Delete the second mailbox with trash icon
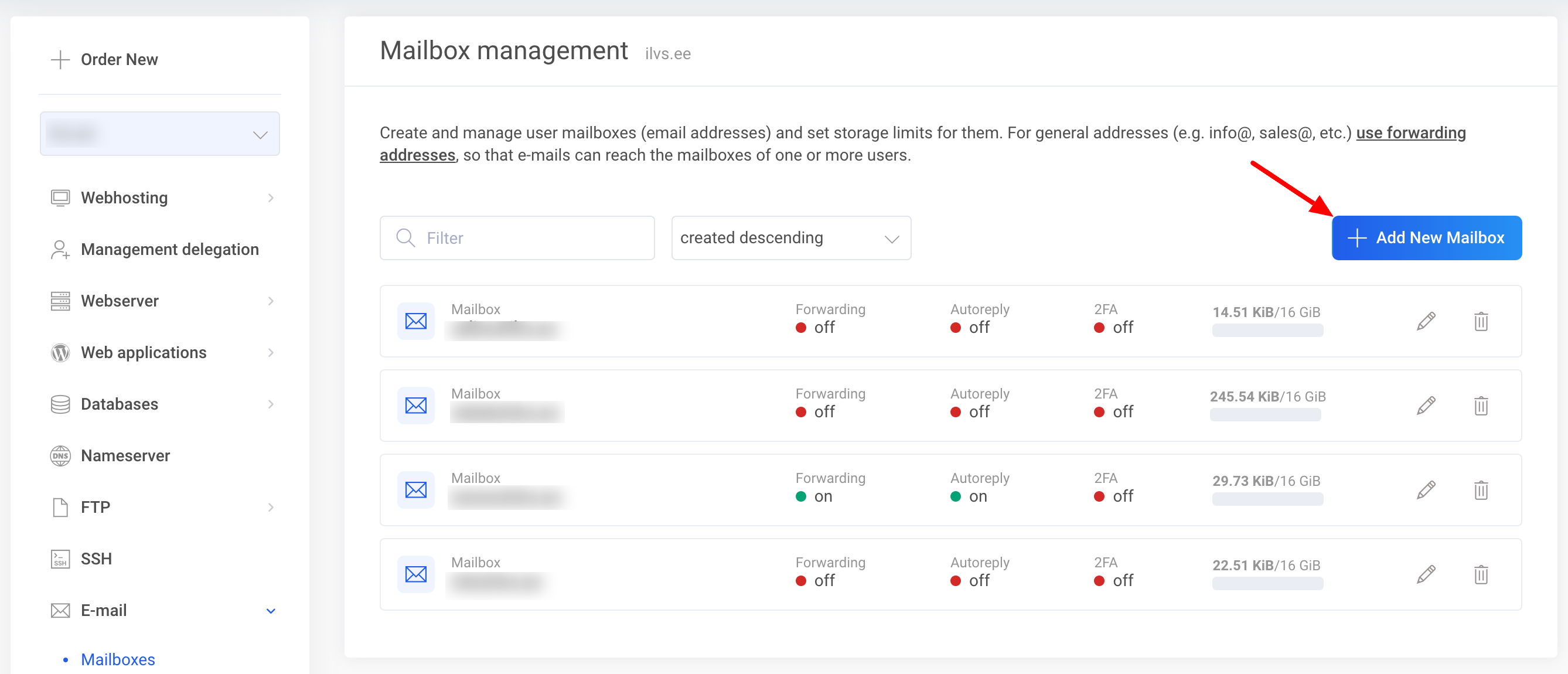Viewport: 1568px width, 674px height. [x=1480, y=406]
